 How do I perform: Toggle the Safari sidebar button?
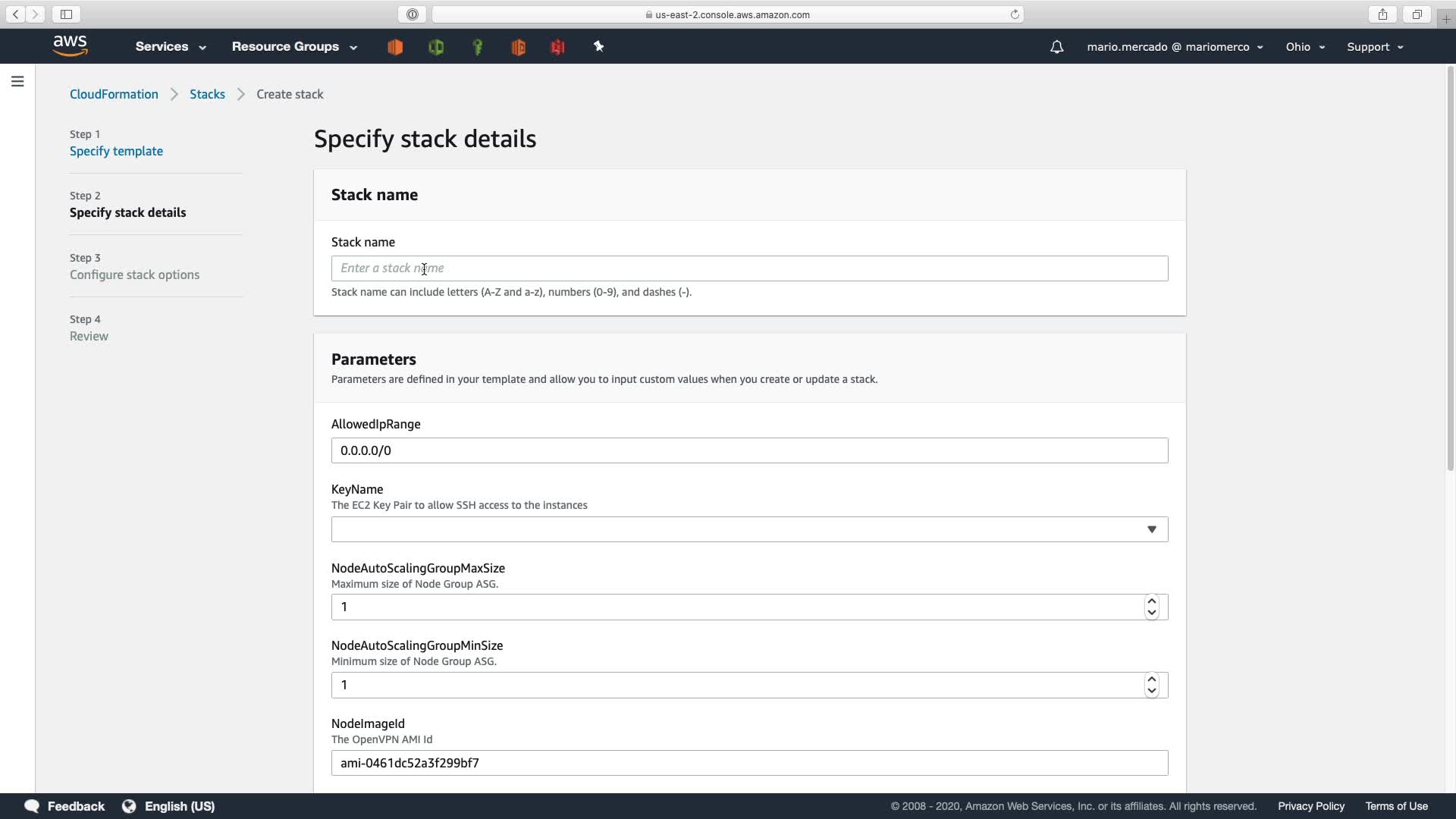point(66,14)
